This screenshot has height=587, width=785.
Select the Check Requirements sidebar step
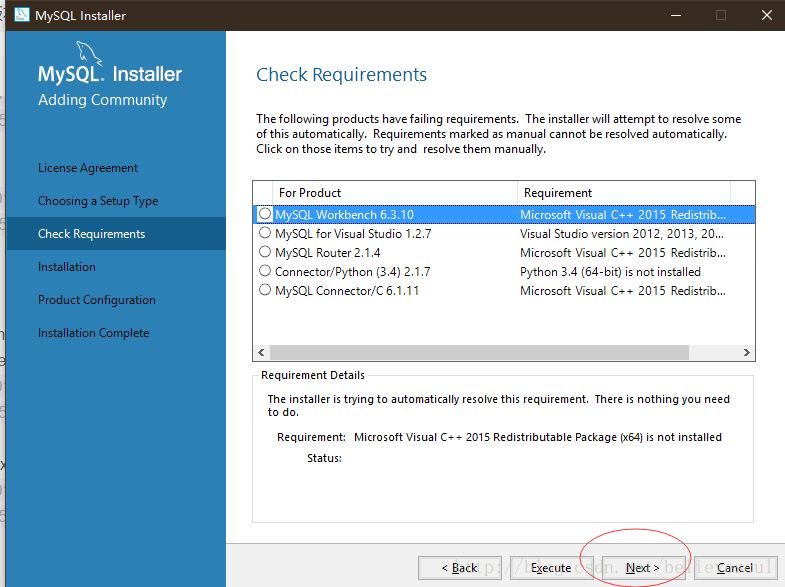pyautogui.click(x=116, y=234)
